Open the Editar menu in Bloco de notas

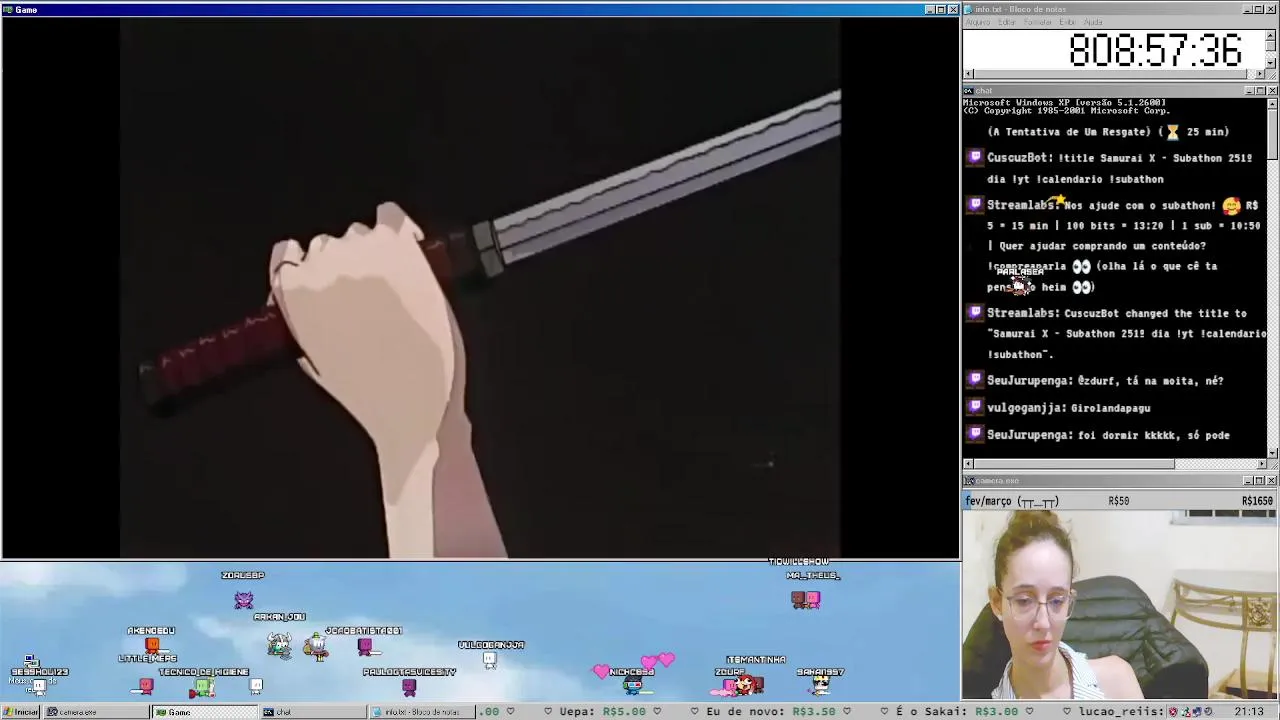click(x=1007, y=22)
